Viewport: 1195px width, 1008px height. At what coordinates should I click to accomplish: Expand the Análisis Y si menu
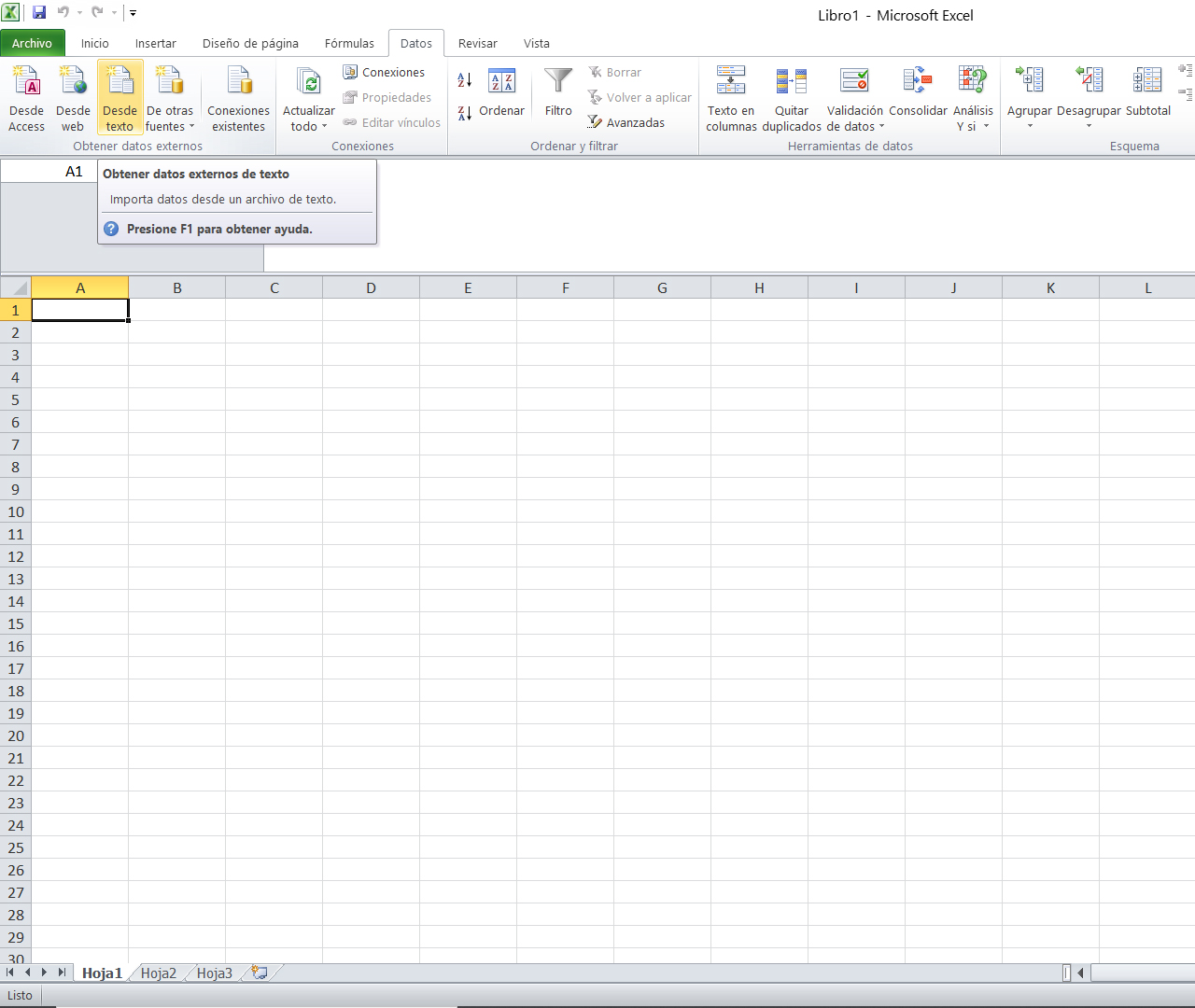point(985,127)
